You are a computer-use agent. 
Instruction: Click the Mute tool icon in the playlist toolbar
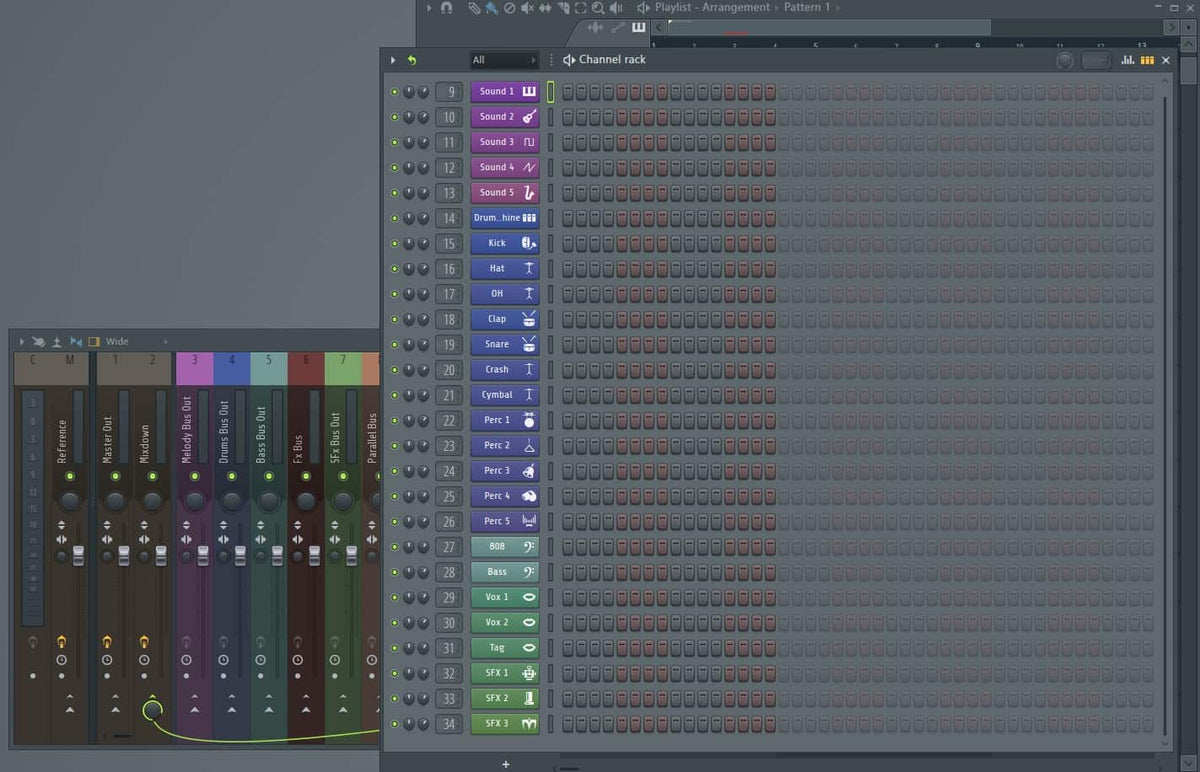[x=529, y=8]
